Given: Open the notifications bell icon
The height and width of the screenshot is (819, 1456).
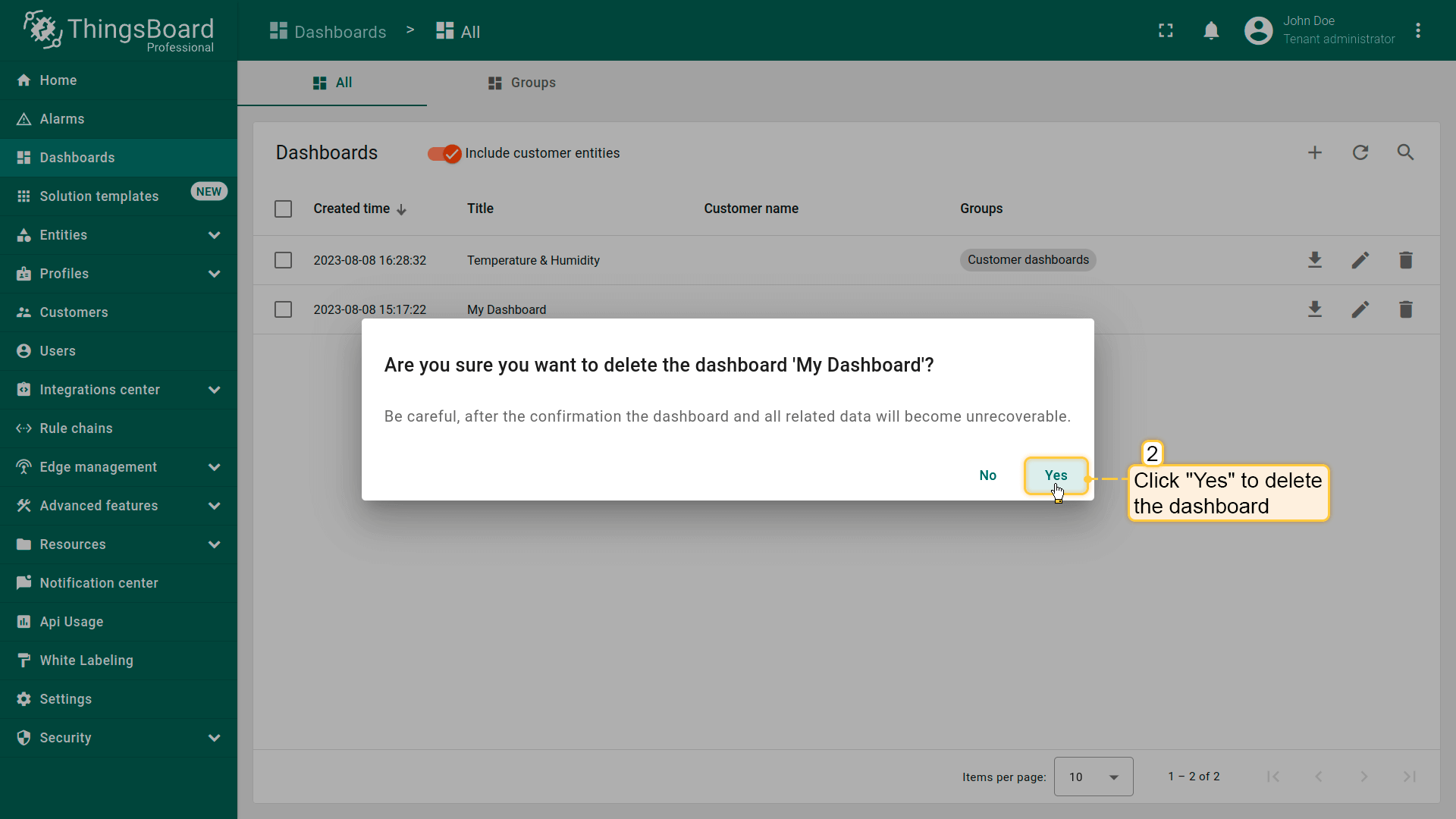Looking at the screenshot, I should pos(1211,31).
